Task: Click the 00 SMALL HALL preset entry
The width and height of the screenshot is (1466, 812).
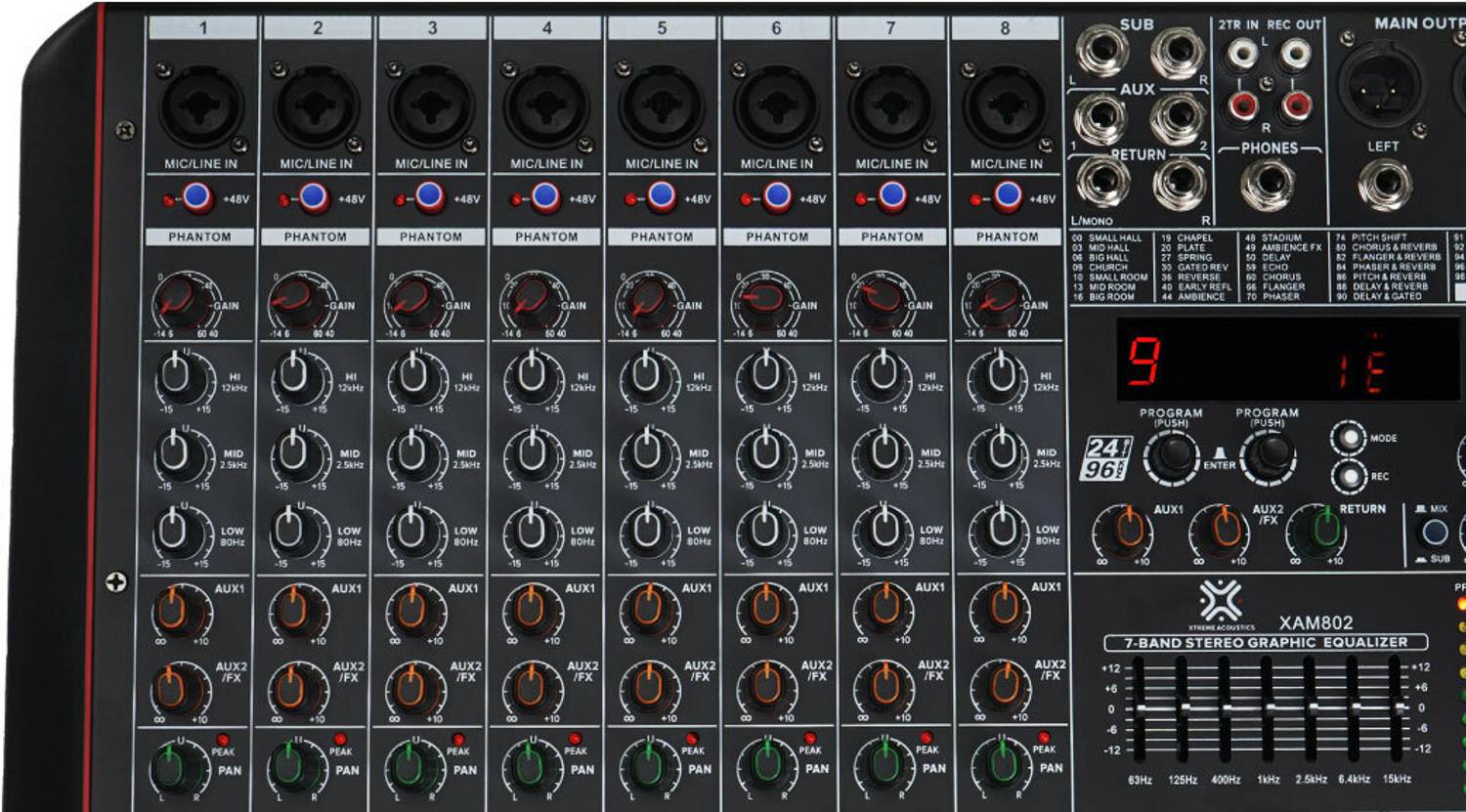Action: pos(1107,237)
